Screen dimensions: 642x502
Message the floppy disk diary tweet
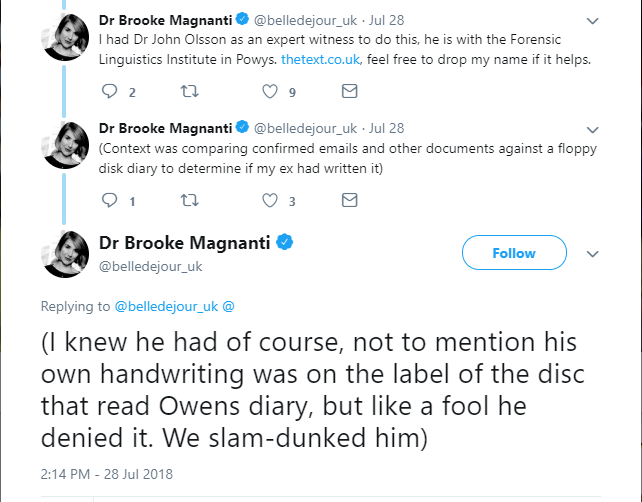(349, 200)
